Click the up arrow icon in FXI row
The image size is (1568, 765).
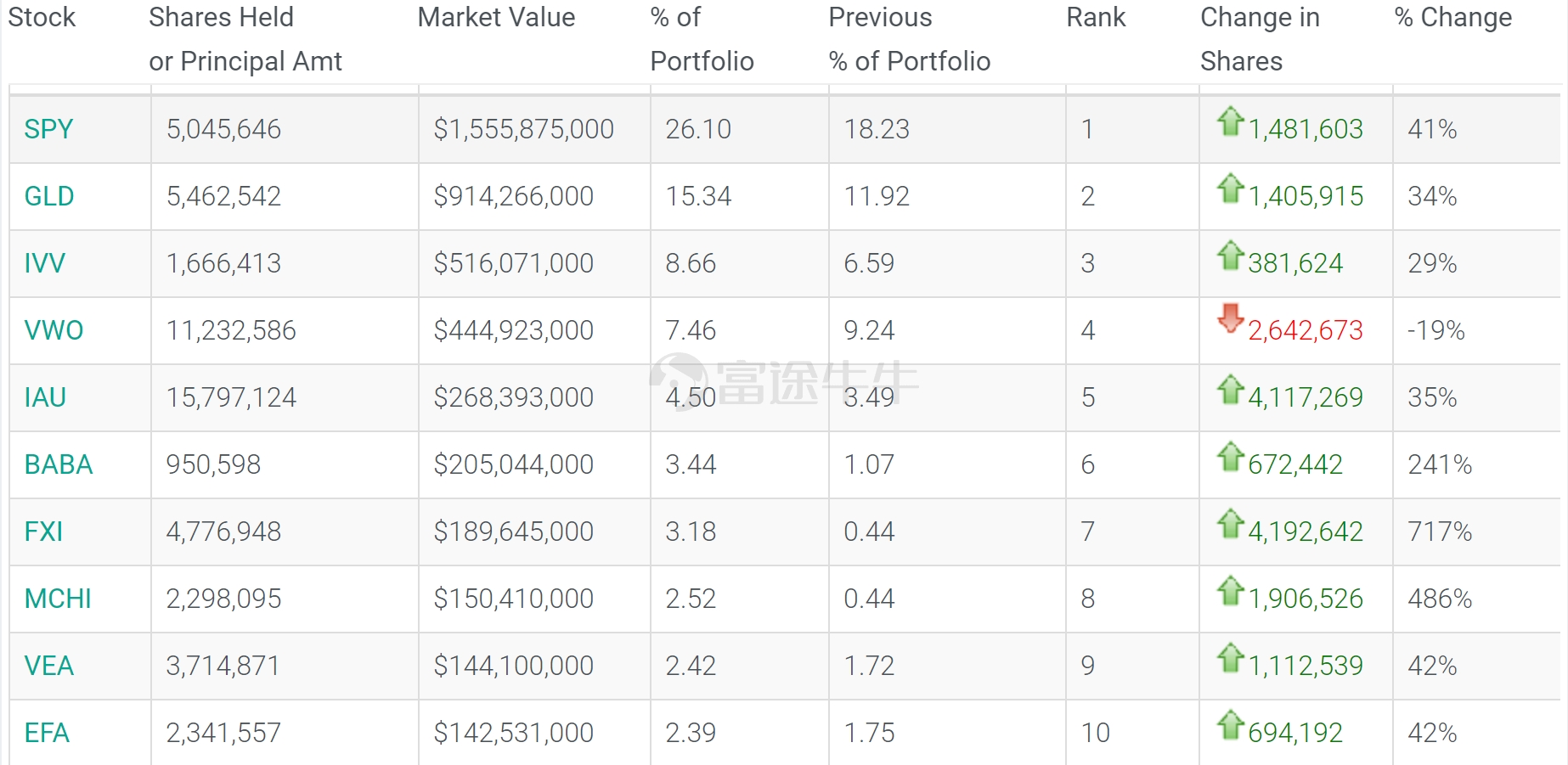coord(1230,524)
